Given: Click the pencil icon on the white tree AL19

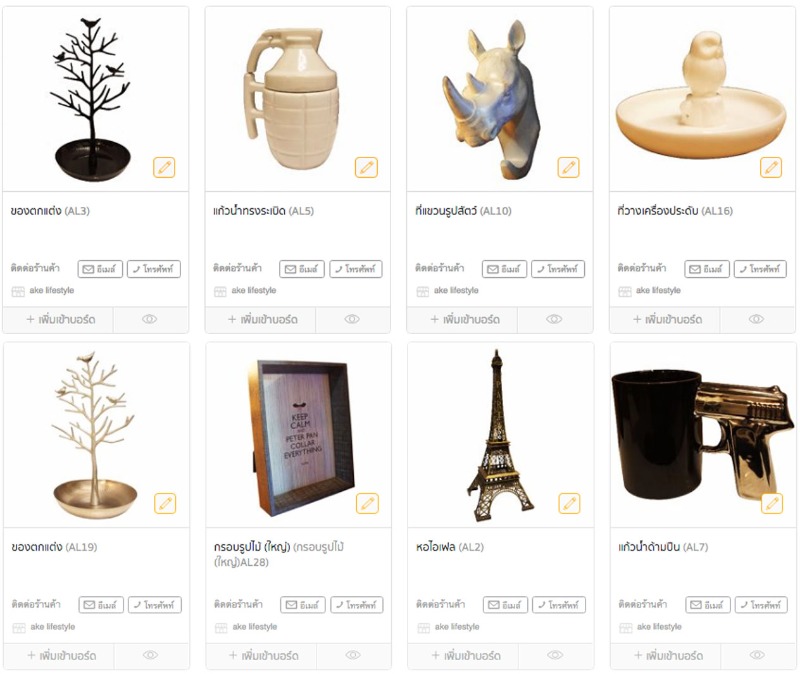Looking at the screenshot, I should (165, 504).
